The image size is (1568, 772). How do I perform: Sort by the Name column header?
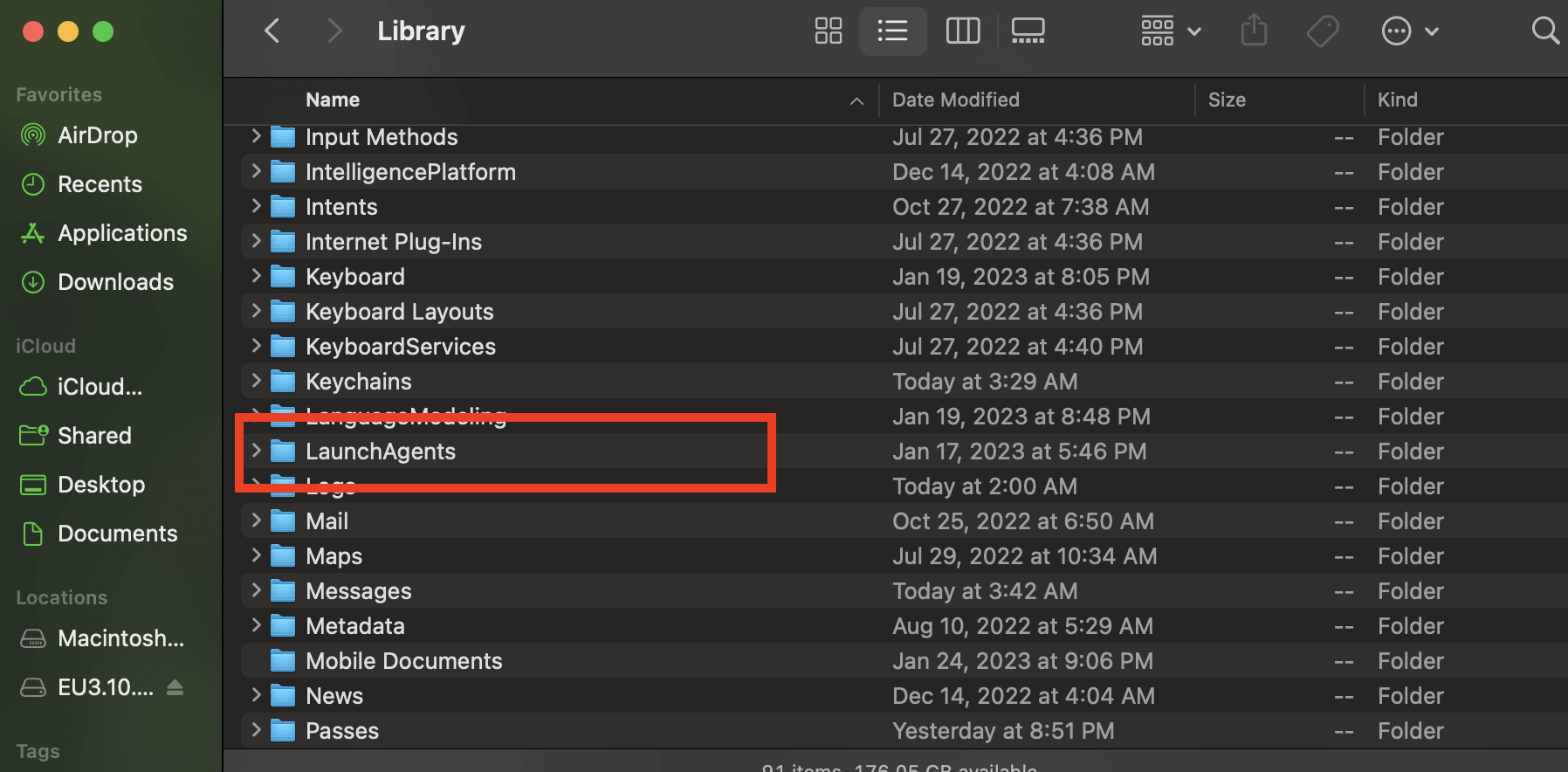pyautogui.click(x=333, y=100)
